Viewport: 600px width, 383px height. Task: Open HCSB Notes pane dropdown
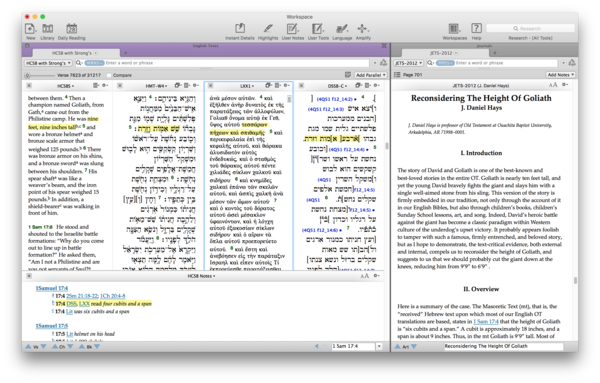click(x=201, y=276)
